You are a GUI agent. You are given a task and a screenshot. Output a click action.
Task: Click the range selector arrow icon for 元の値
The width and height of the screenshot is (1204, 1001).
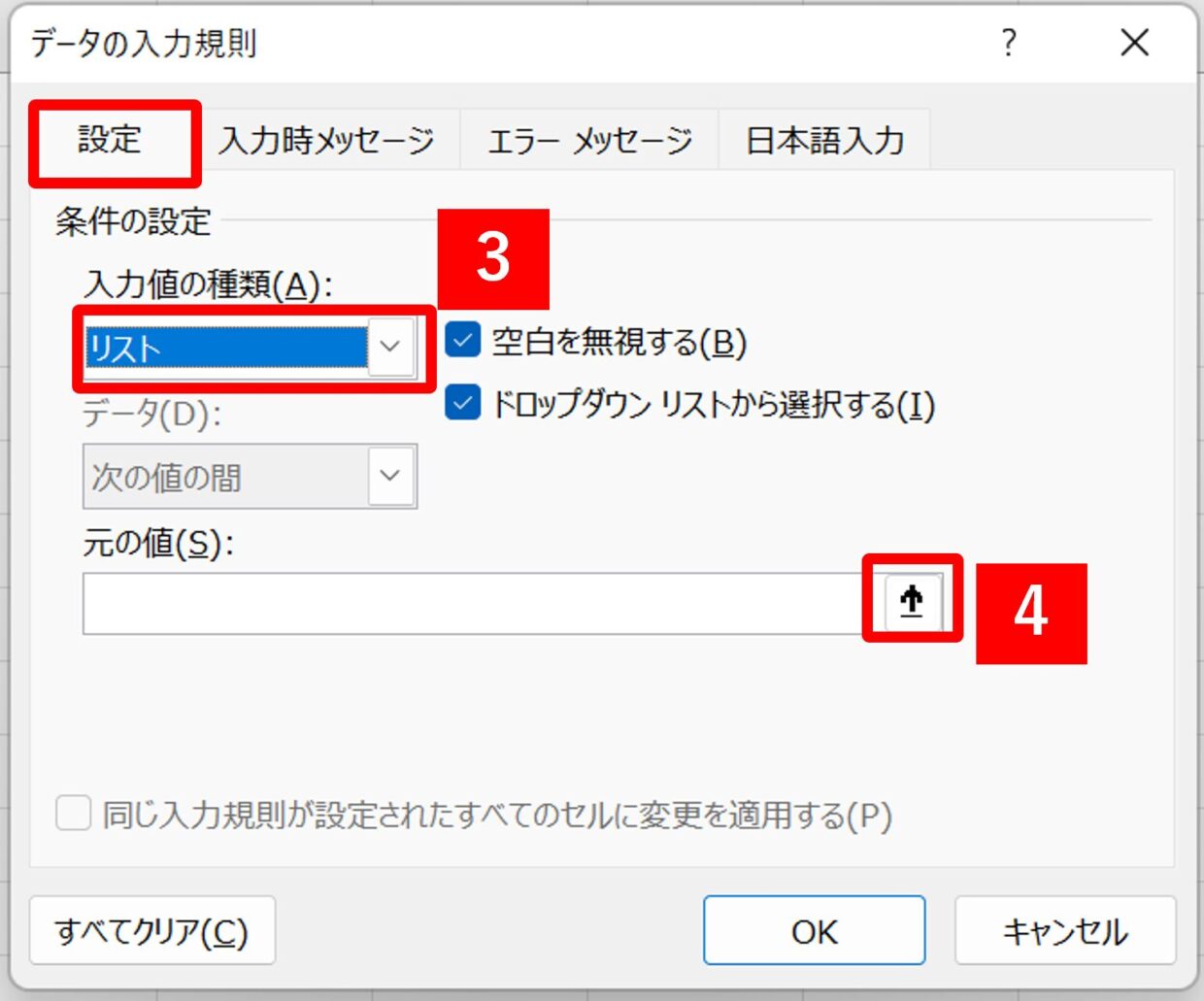click(912, 601)
